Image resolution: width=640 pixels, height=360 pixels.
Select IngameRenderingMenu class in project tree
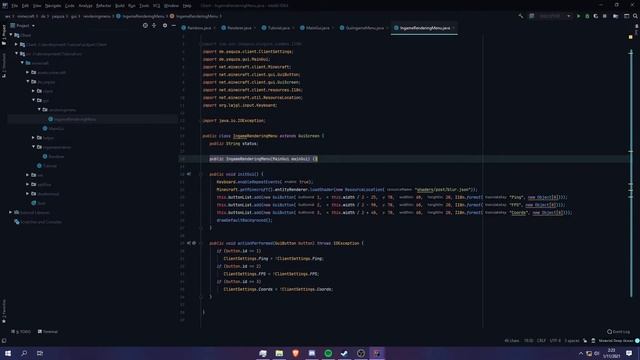click(x=75, y=119)
